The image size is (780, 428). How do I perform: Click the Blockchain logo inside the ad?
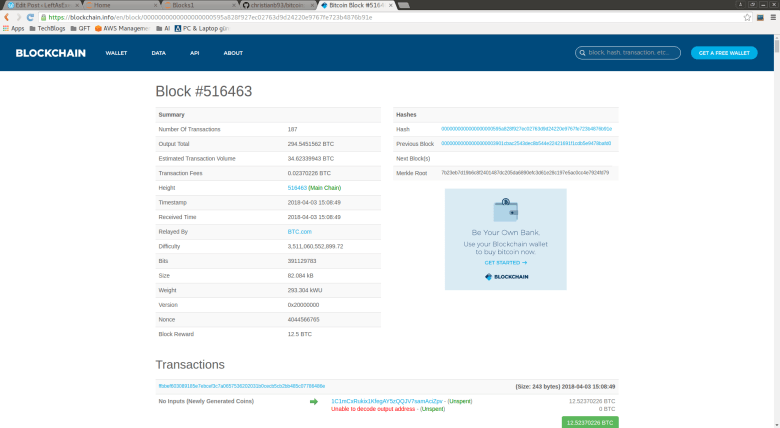[x=506, y=277]
